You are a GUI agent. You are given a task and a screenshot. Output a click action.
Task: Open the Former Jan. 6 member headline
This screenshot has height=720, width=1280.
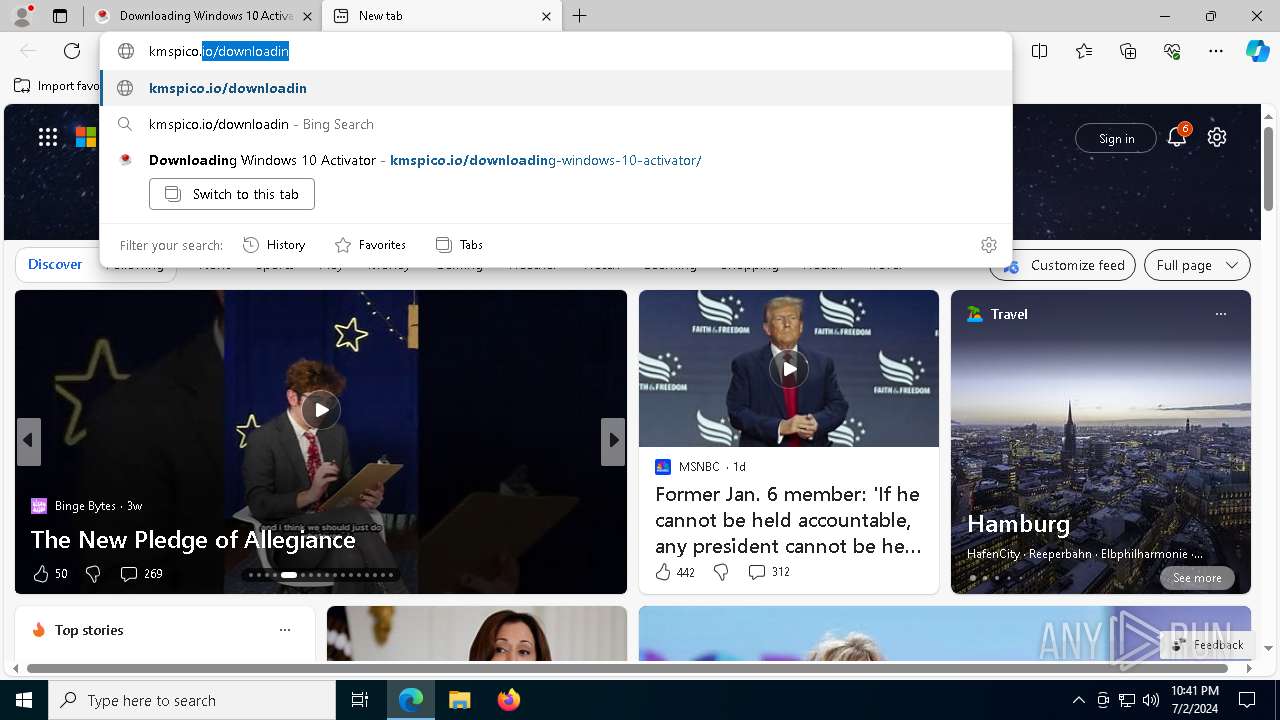[788, 520]
